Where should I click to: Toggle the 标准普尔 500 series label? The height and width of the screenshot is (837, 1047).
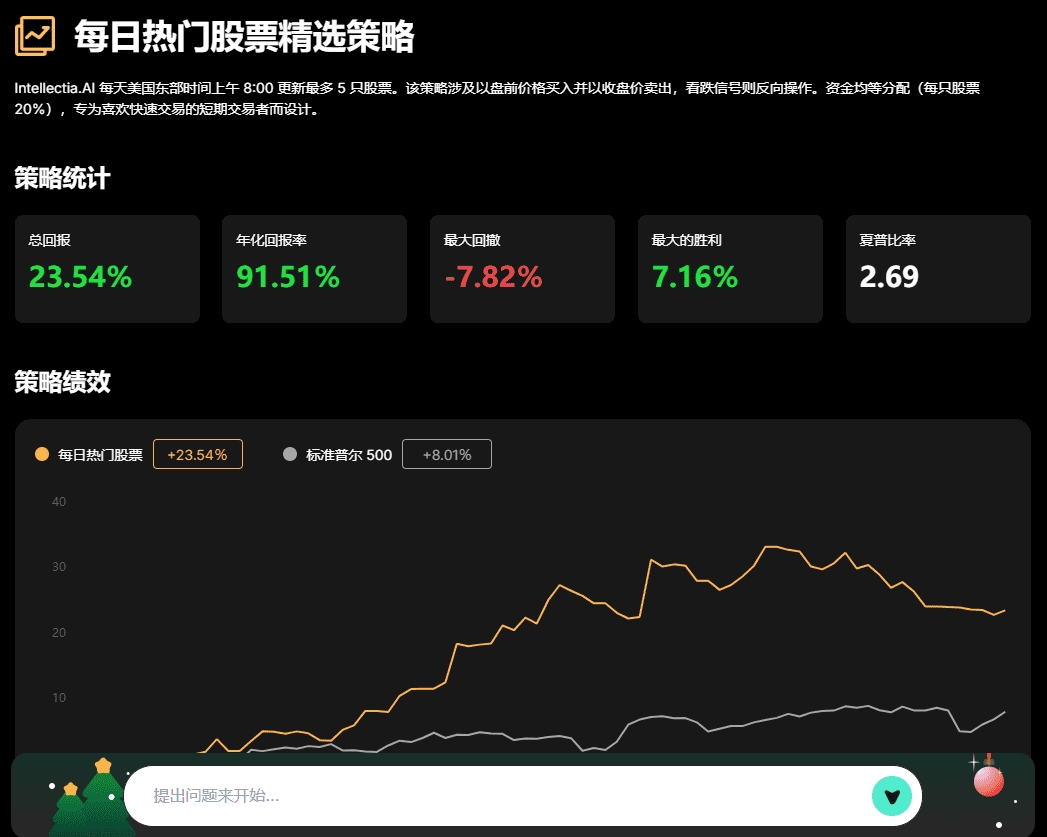coord(349,455)
